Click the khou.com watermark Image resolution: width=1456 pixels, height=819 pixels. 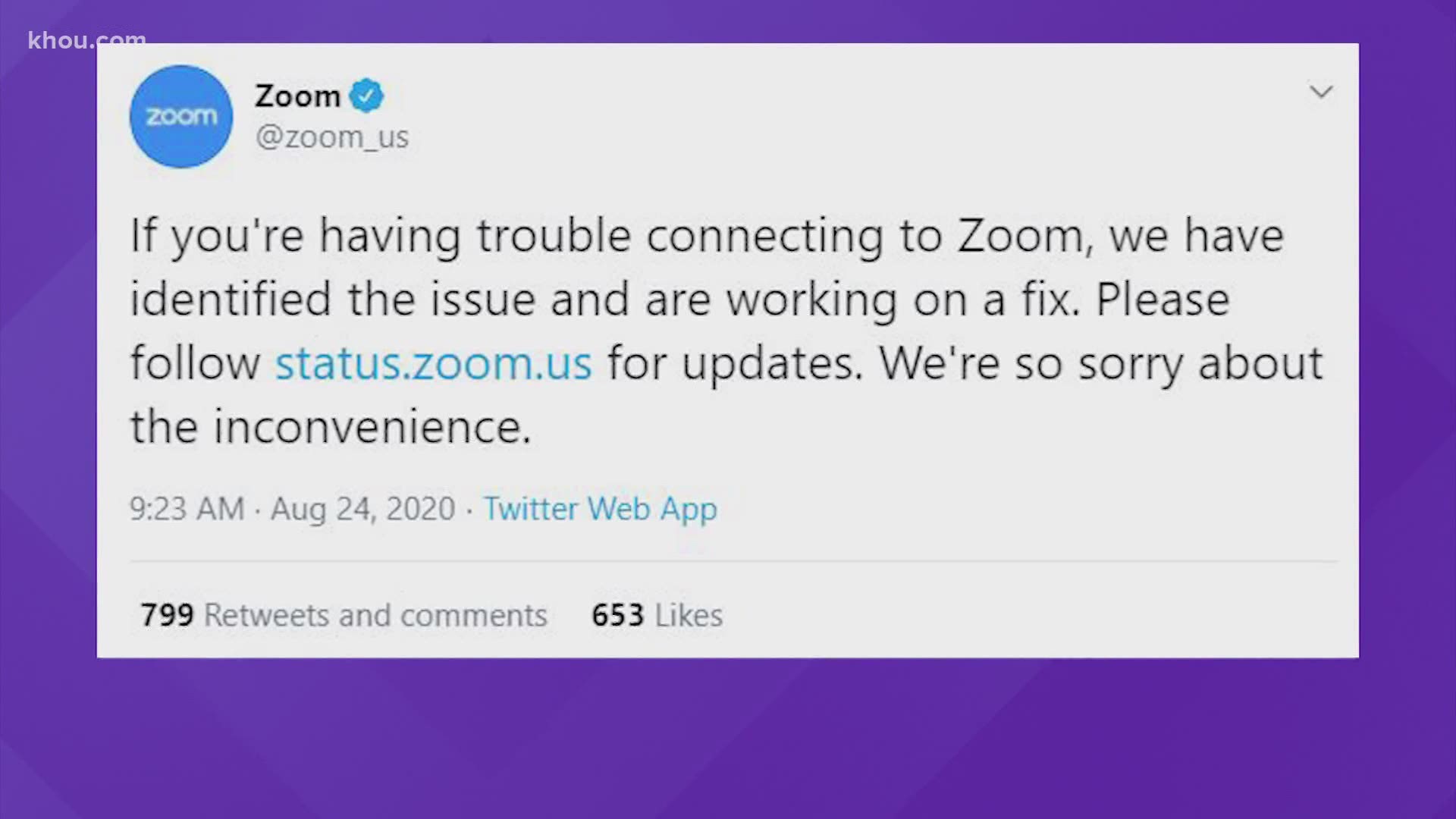click(86, 40)
